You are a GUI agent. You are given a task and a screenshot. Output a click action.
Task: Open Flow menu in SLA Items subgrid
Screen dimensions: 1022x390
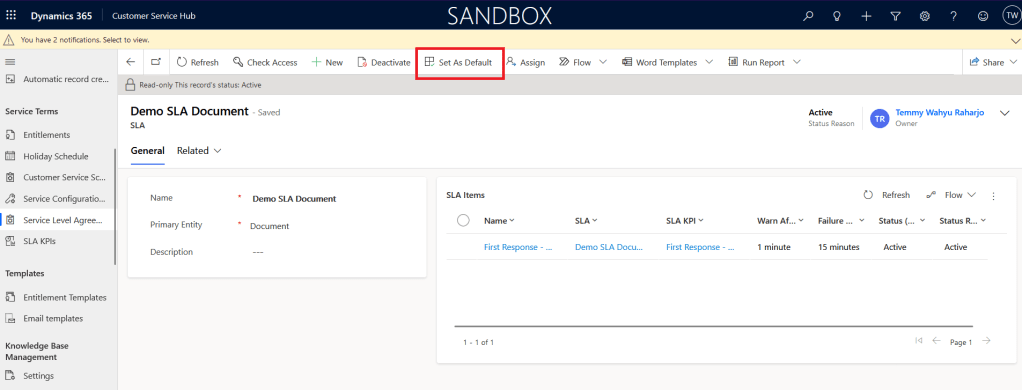point(951,195)
